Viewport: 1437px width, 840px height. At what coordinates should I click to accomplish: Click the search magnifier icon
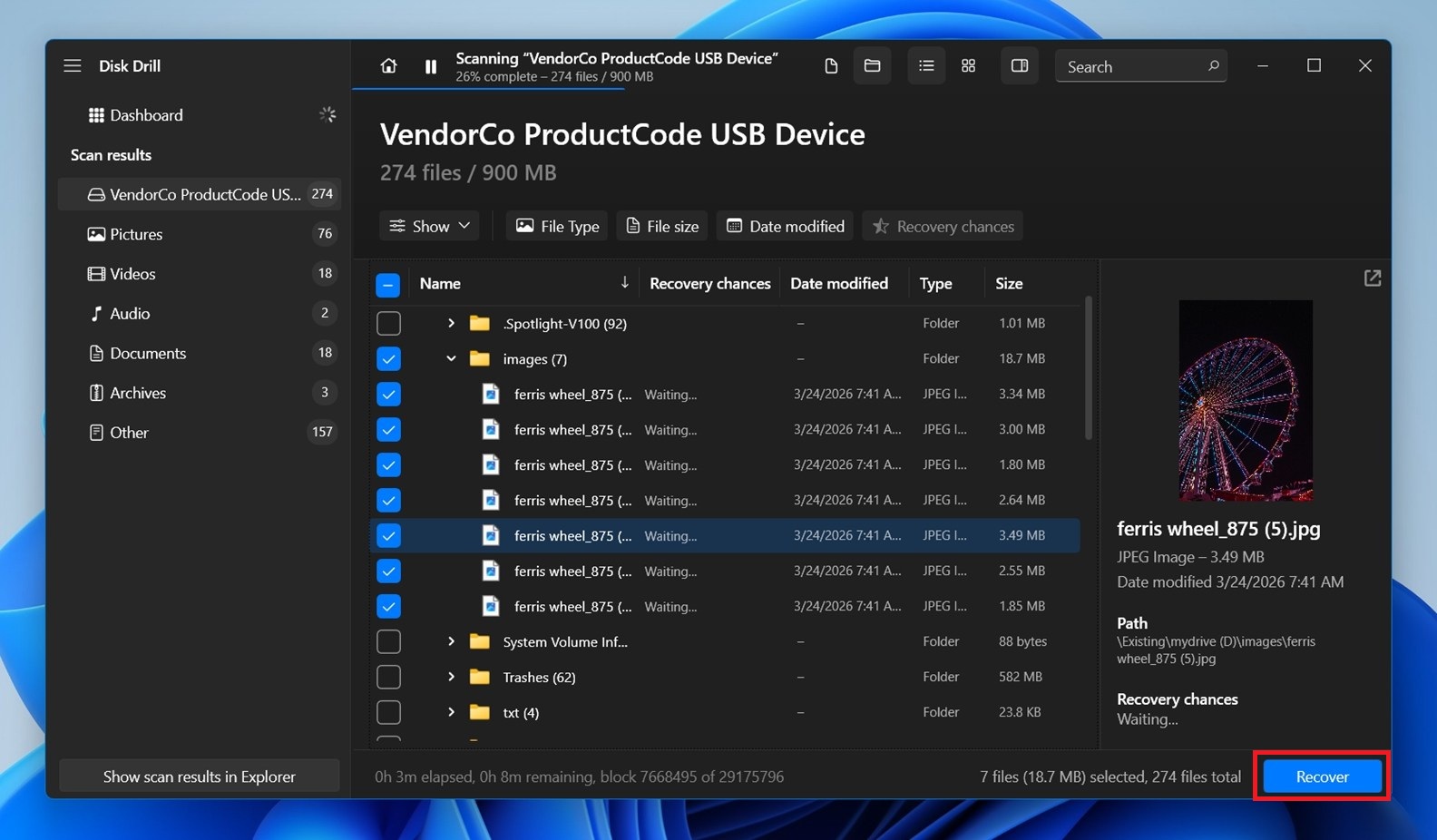coord(1213,66)
